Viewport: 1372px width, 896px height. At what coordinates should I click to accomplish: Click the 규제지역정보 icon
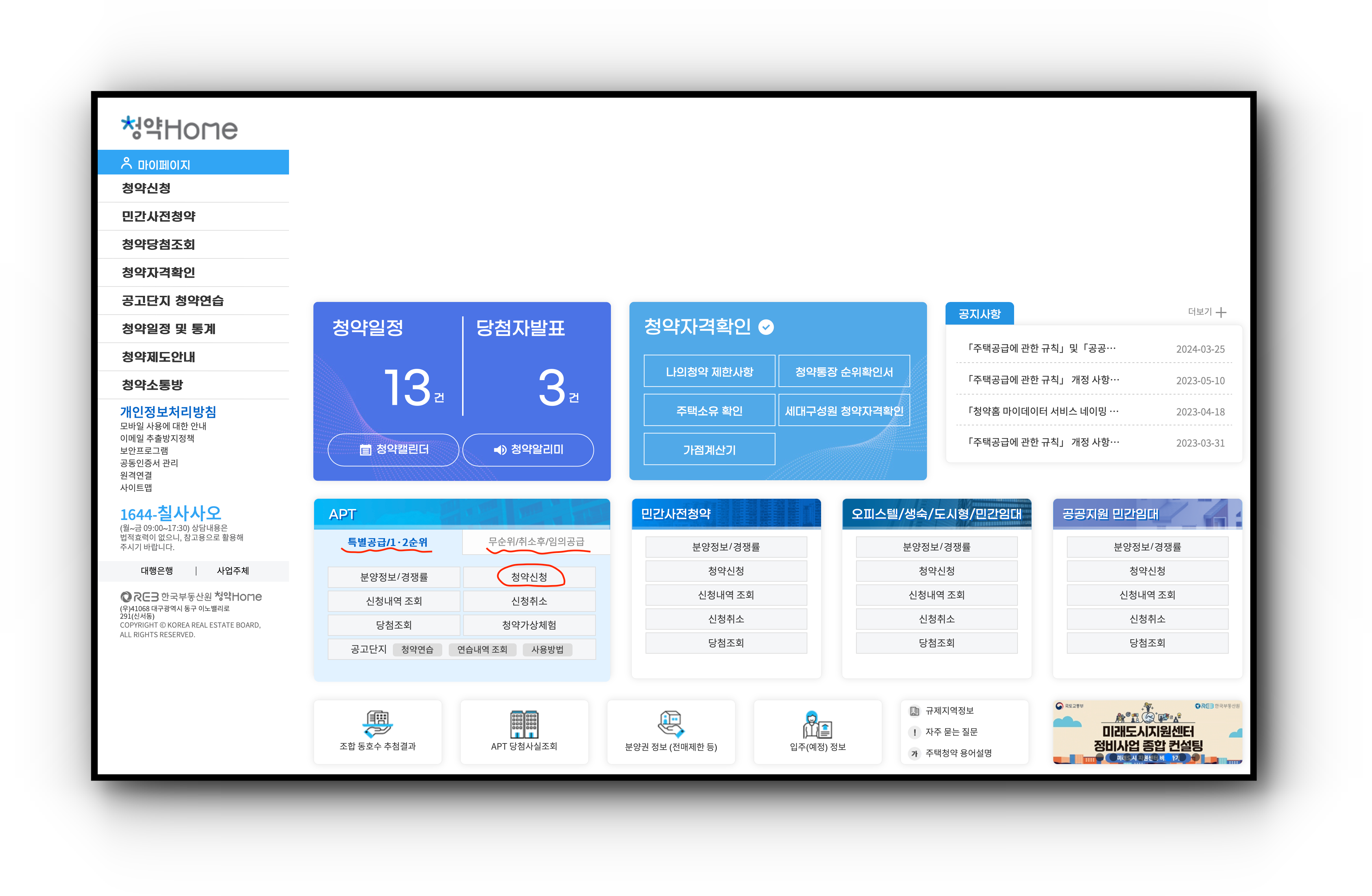914,711
